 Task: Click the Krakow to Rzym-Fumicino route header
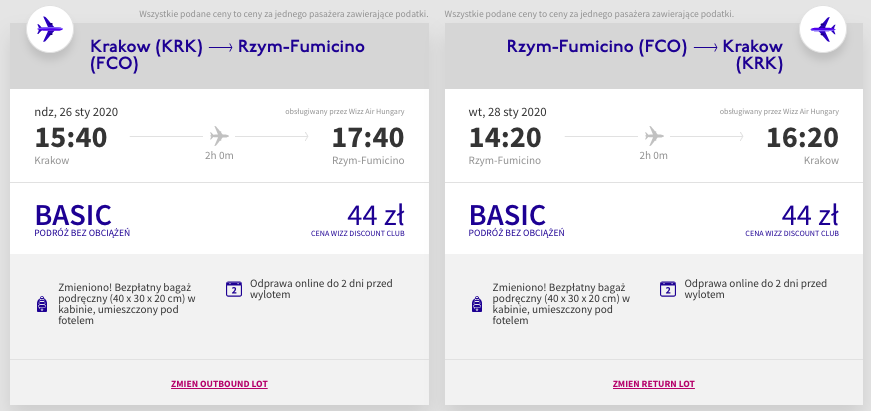coord(227,56)
